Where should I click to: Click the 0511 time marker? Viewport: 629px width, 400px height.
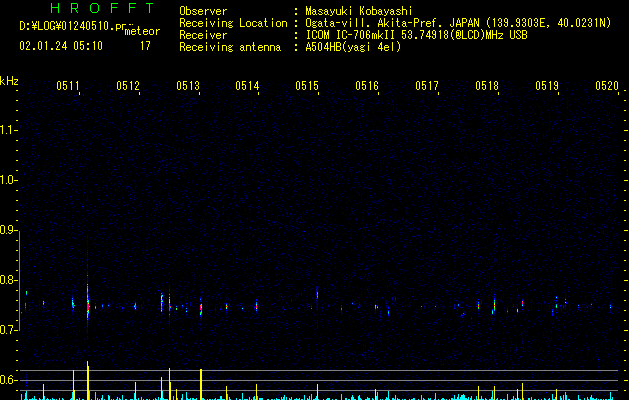tap(68, 85)
